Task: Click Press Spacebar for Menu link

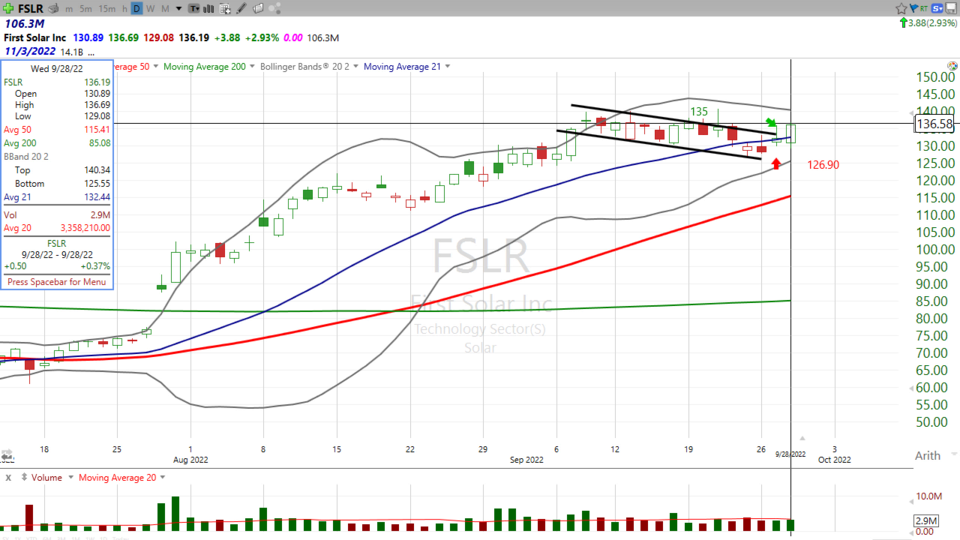Action: point(56,282)
